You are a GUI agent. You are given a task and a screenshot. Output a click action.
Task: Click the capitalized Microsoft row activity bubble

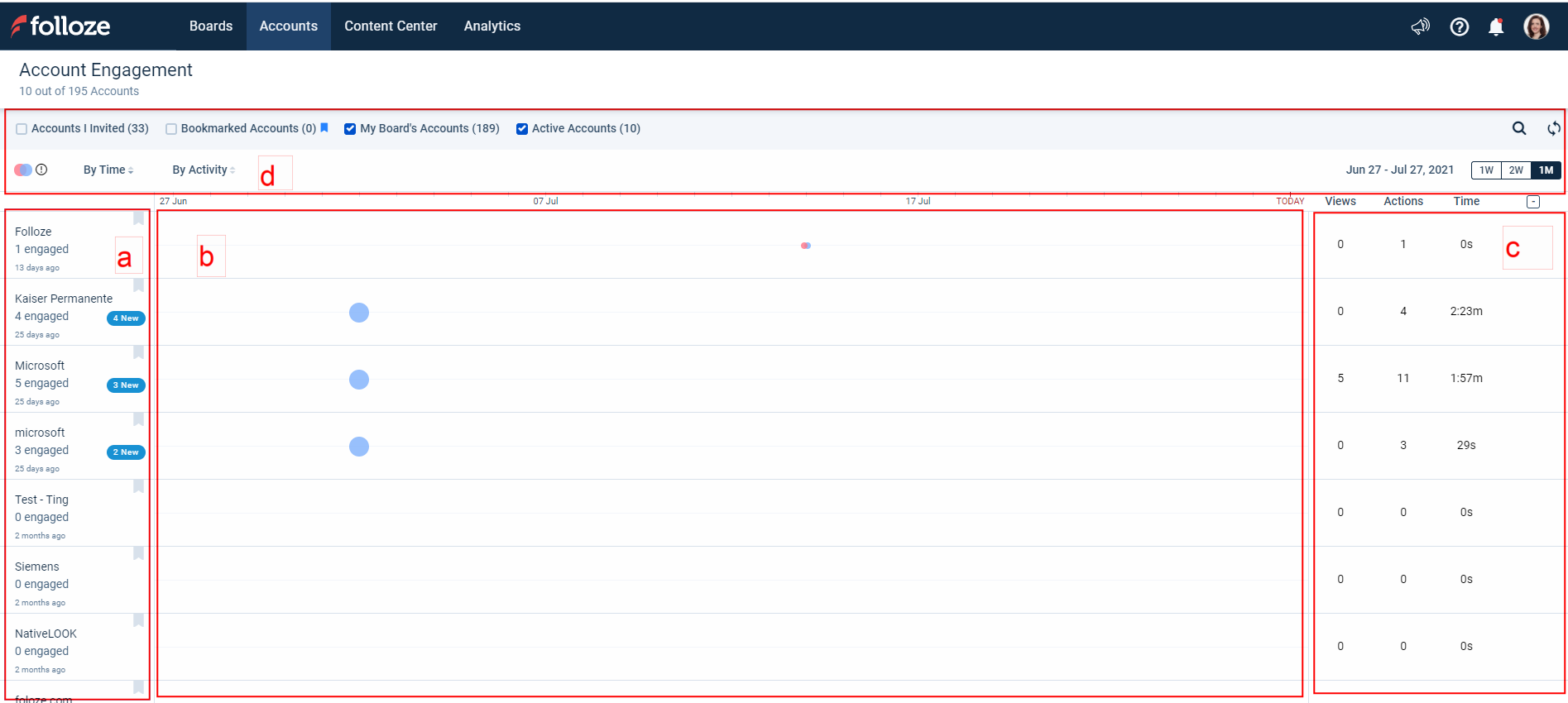pos(359,380)
